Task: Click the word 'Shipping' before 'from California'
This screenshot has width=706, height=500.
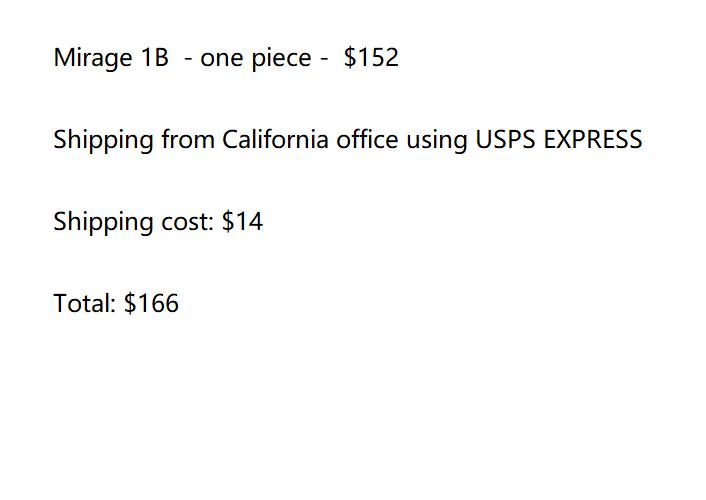Action: 103,140
